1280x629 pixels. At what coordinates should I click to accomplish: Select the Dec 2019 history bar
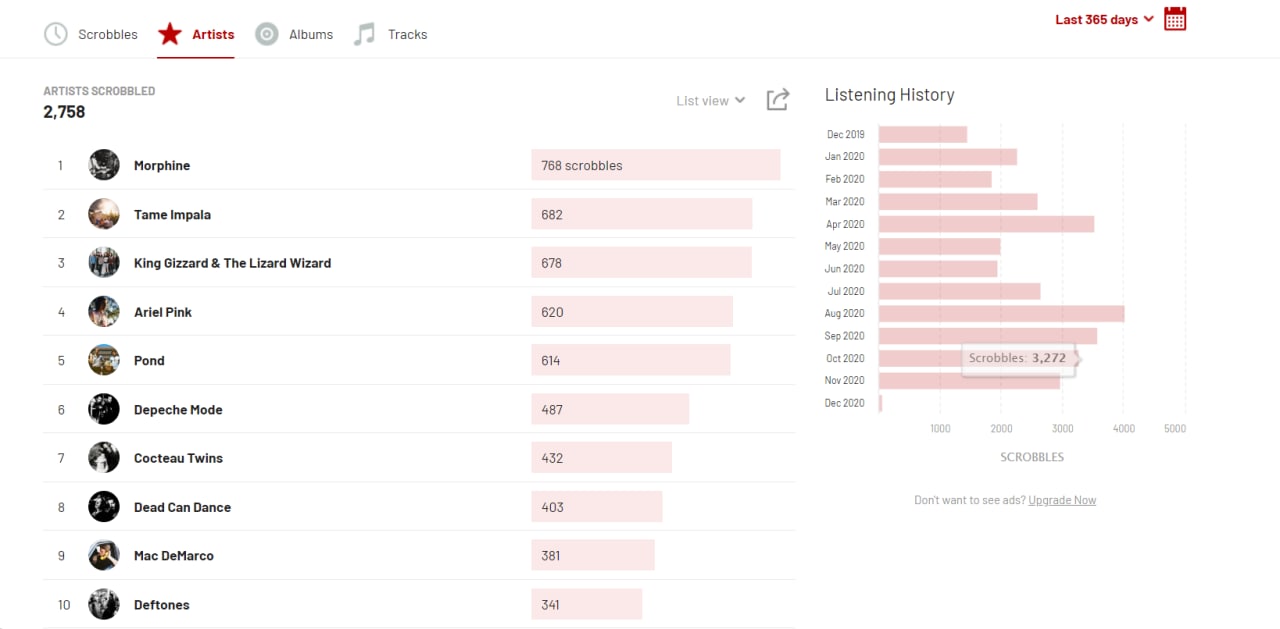pyautogui.click(x=923, y=134)
